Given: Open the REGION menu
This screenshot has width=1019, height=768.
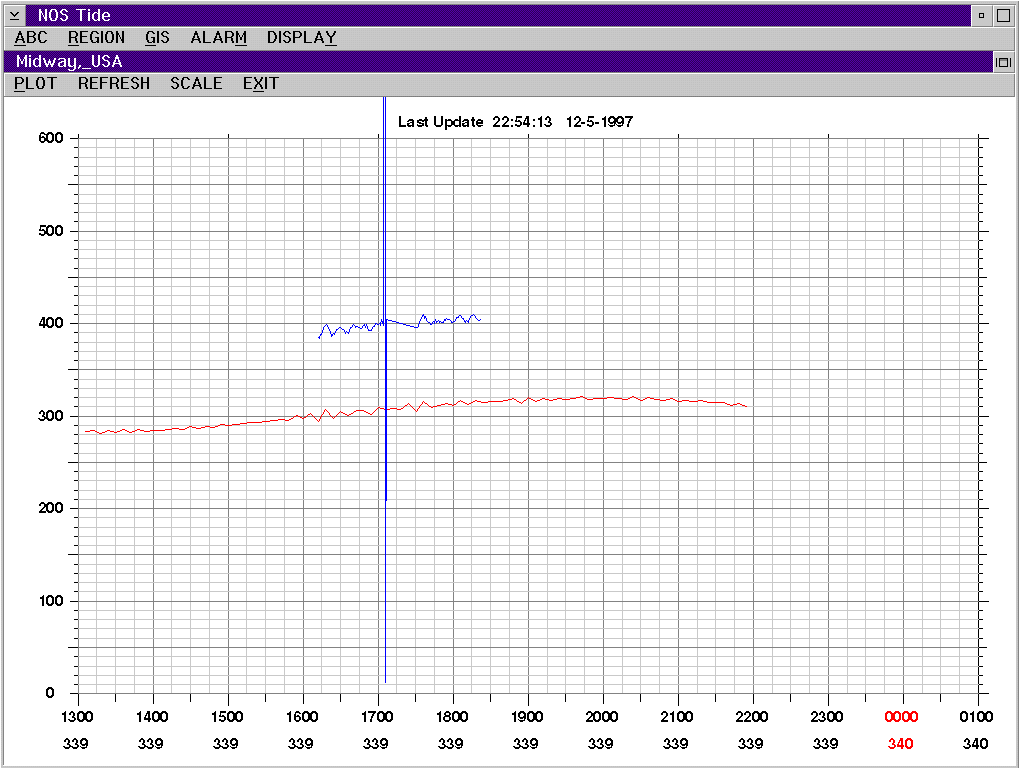Looking at the screenshot, I should (x=96, y=38).
